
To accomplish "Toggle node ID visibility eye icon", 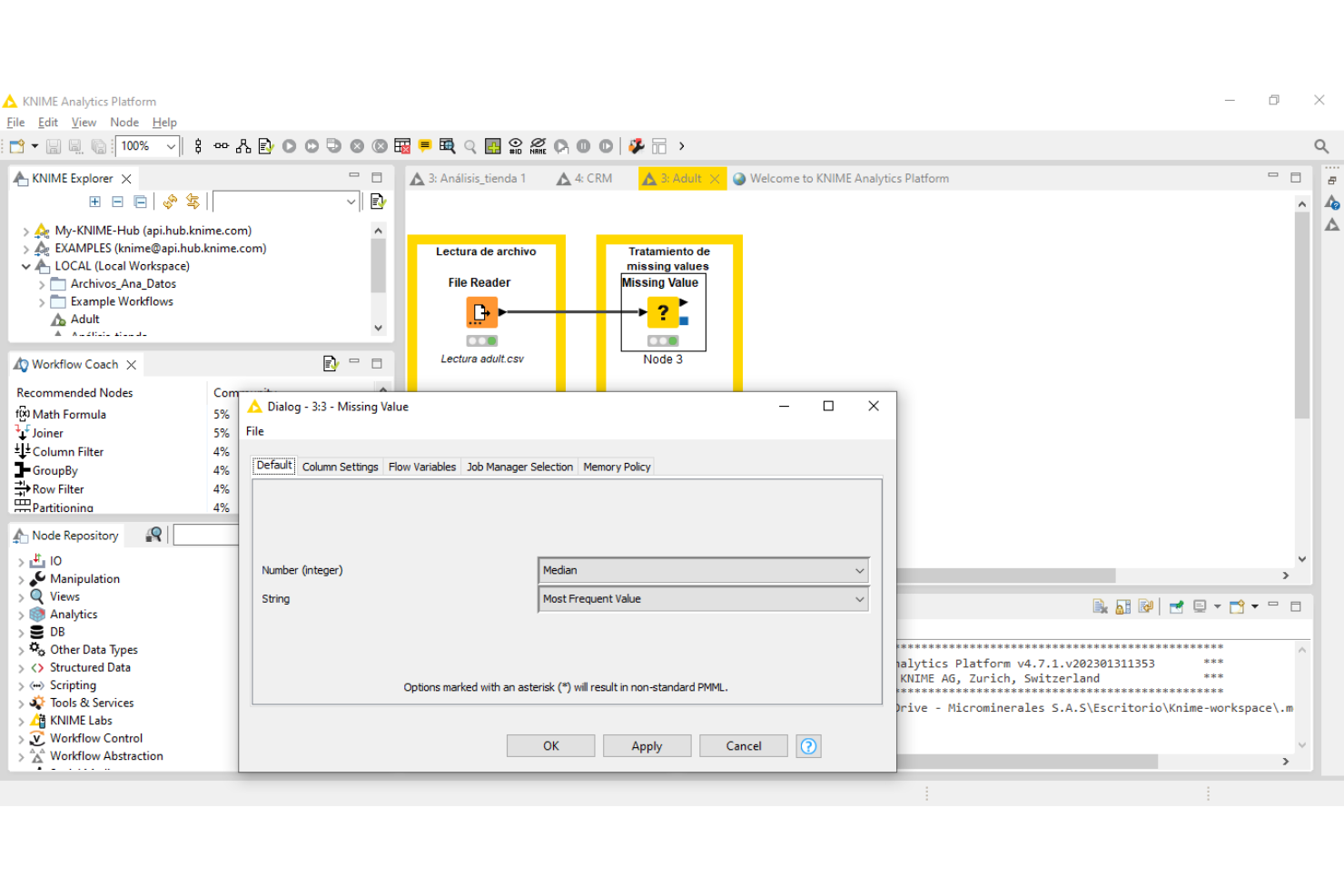I will coord(516,146).
